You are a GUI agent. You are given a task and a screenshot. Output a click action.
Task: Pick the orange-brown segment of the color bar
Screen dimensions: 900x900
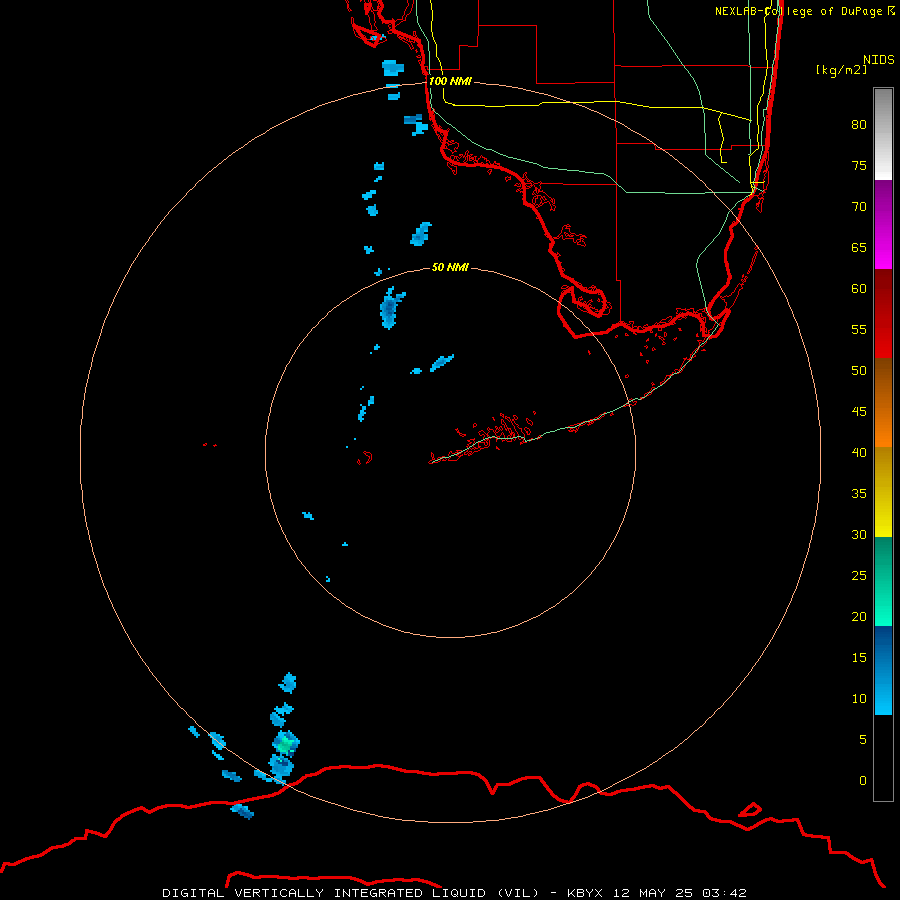click(883, 403)
